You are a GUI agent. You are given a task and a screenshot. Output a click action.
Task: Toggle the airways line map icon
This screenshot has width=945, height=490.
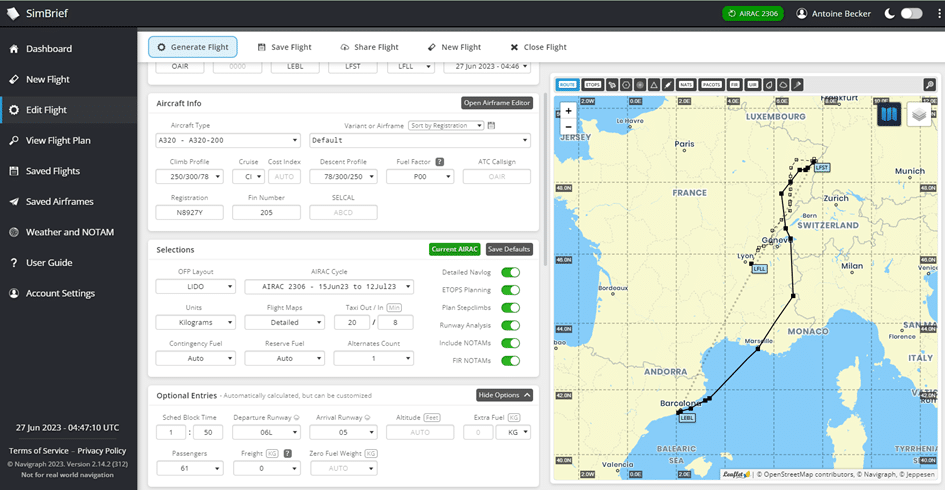668,85
